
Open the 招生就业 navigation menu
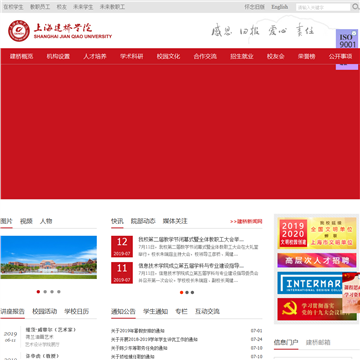coord(242,56)
